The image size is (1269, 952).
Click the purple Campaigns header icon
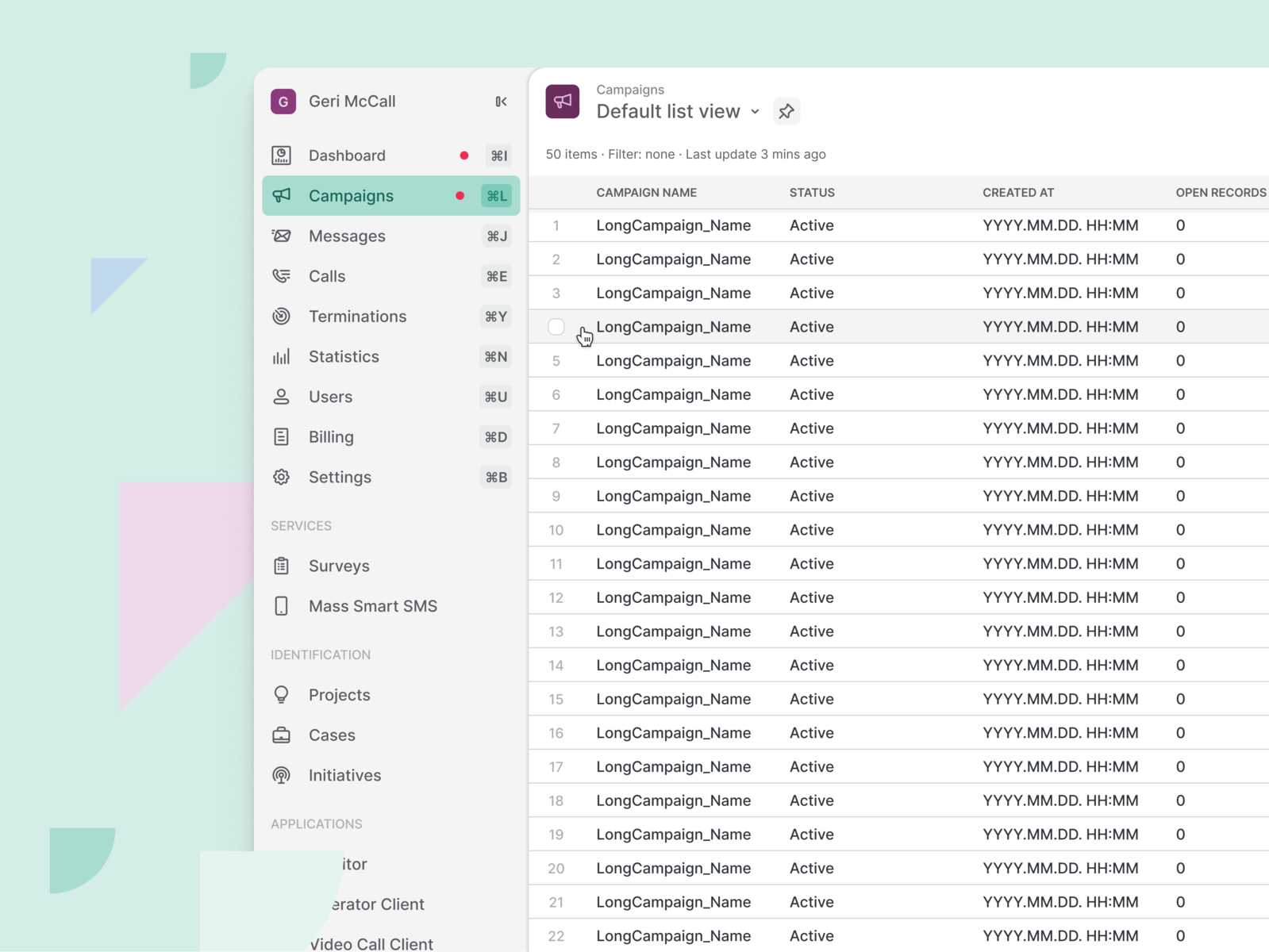563,102
